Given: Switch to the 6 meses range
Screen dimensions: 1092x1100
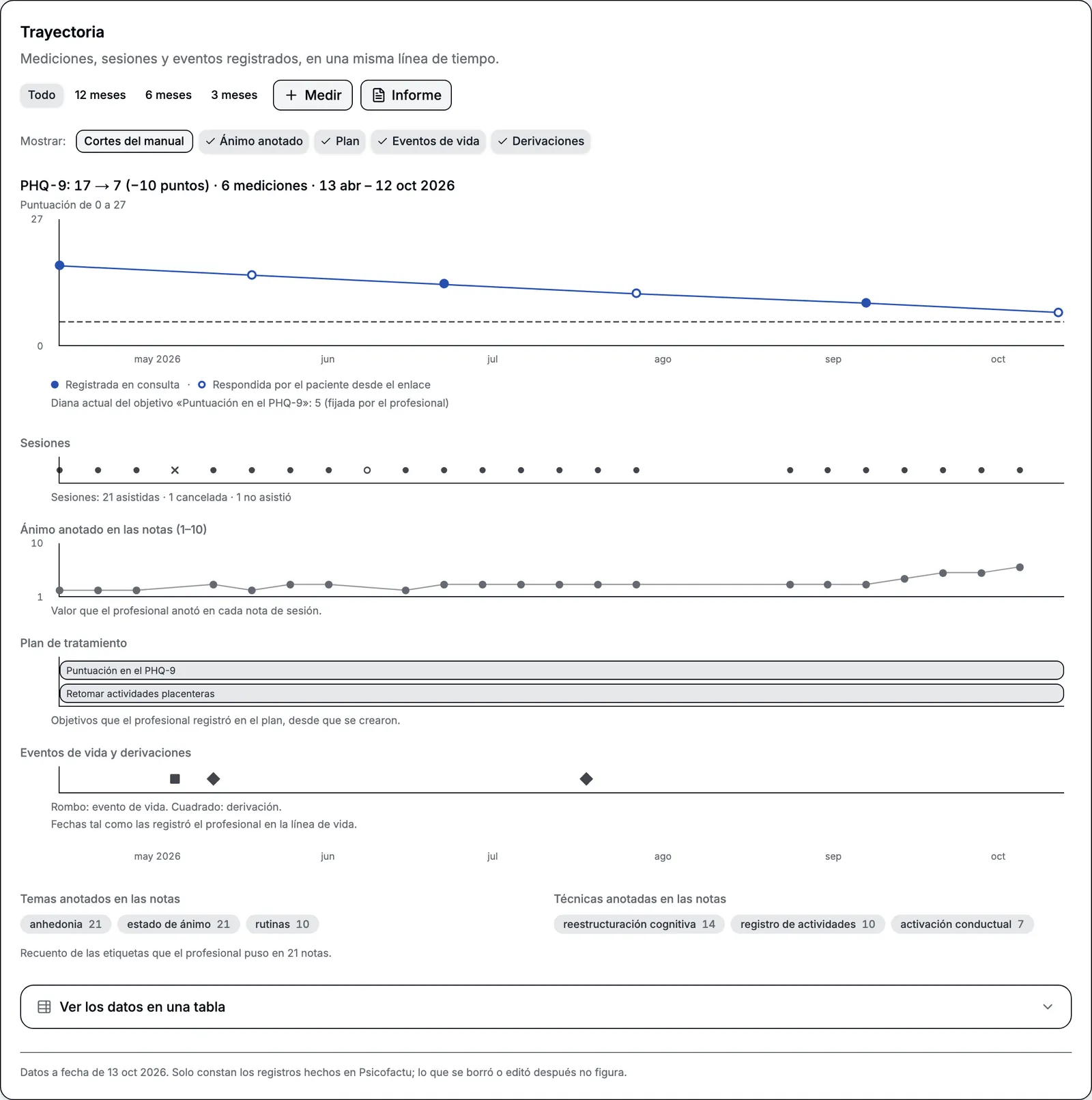Looking at the screenshot, I should click(x=169, y=95).
